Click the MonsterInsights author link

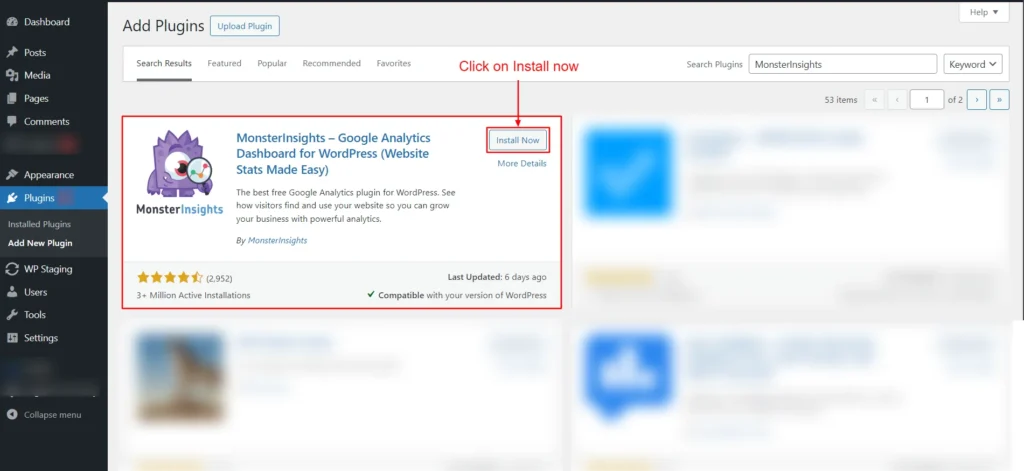277,240
